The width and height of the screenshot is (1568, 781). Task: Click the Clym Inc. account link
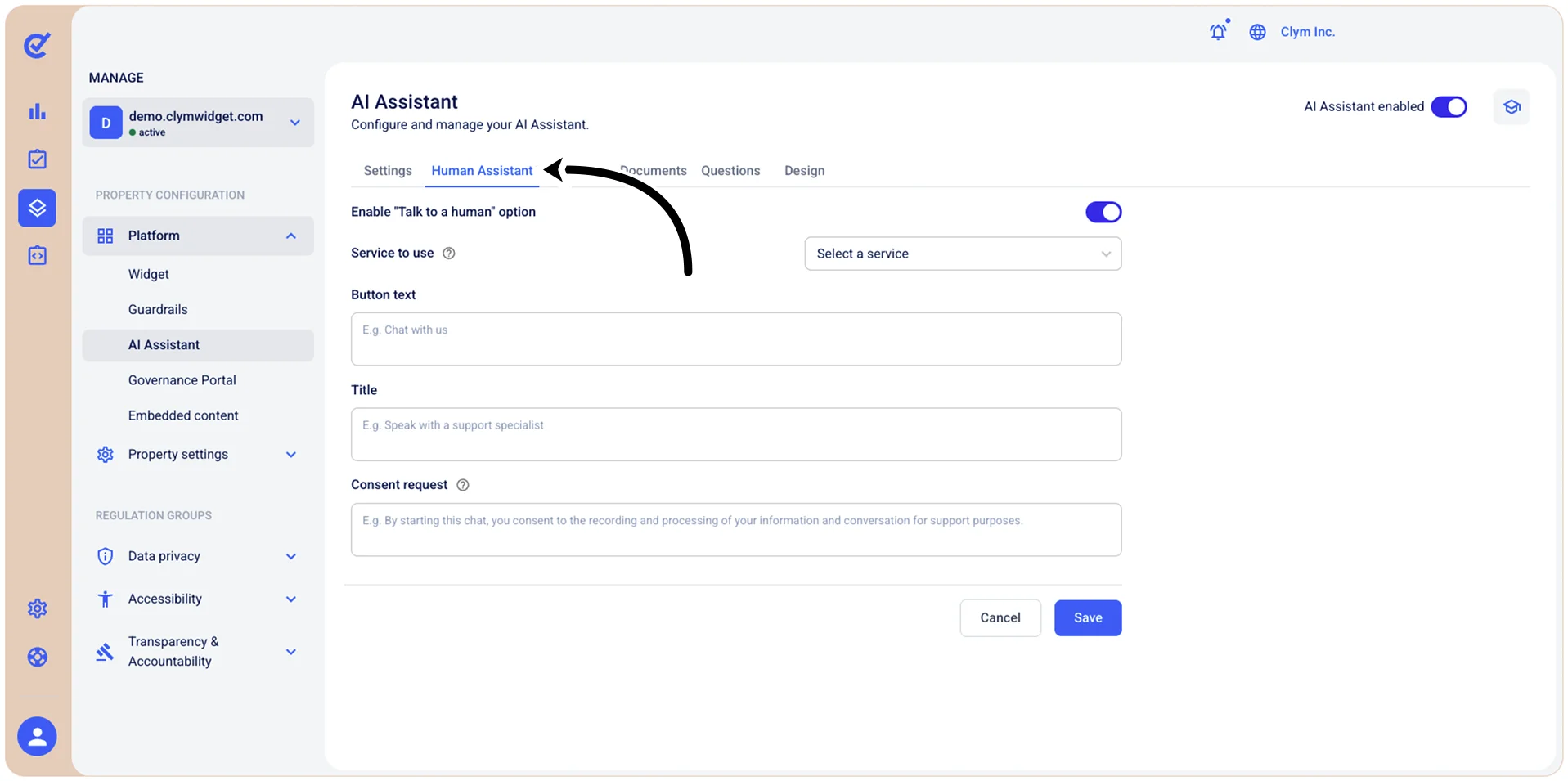[1307, 32]
